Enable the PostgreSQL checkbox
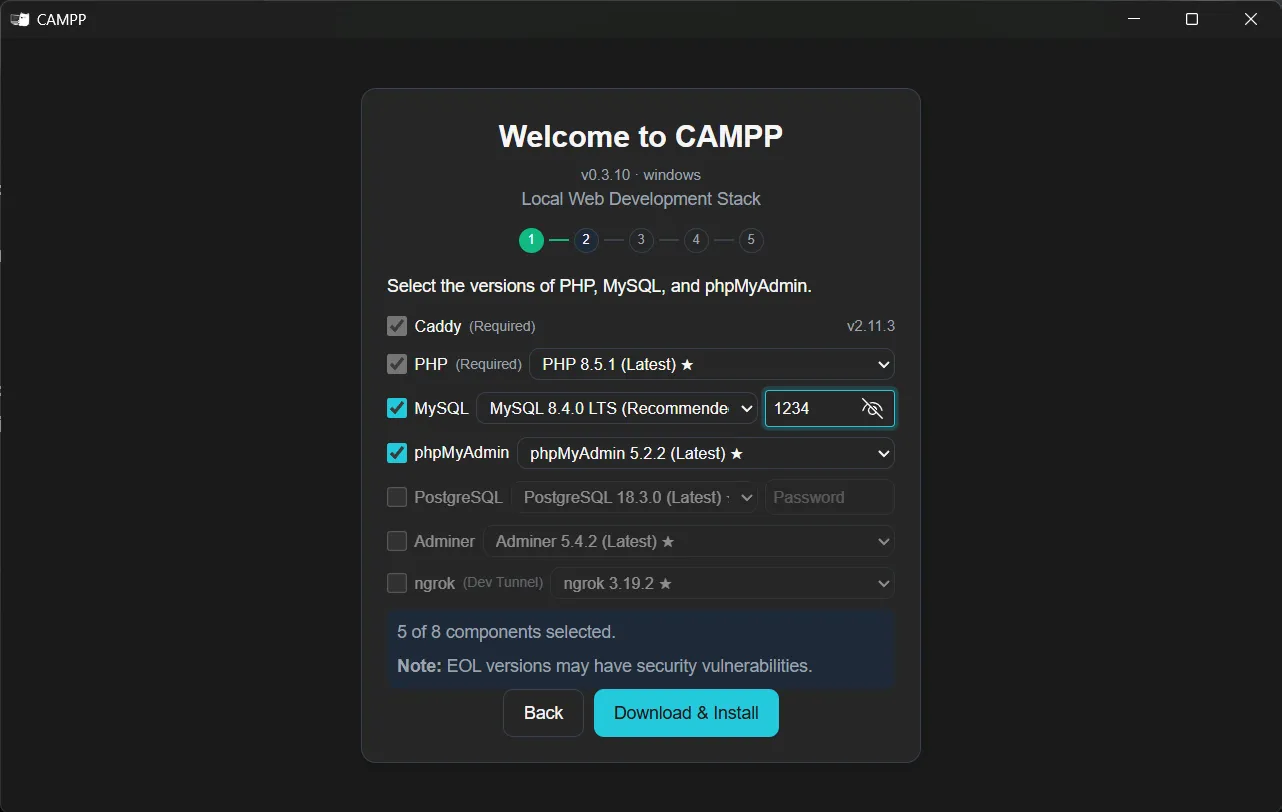Image resolution: width=1282 pixels, height=812 pixels. (x=397, y=497)
